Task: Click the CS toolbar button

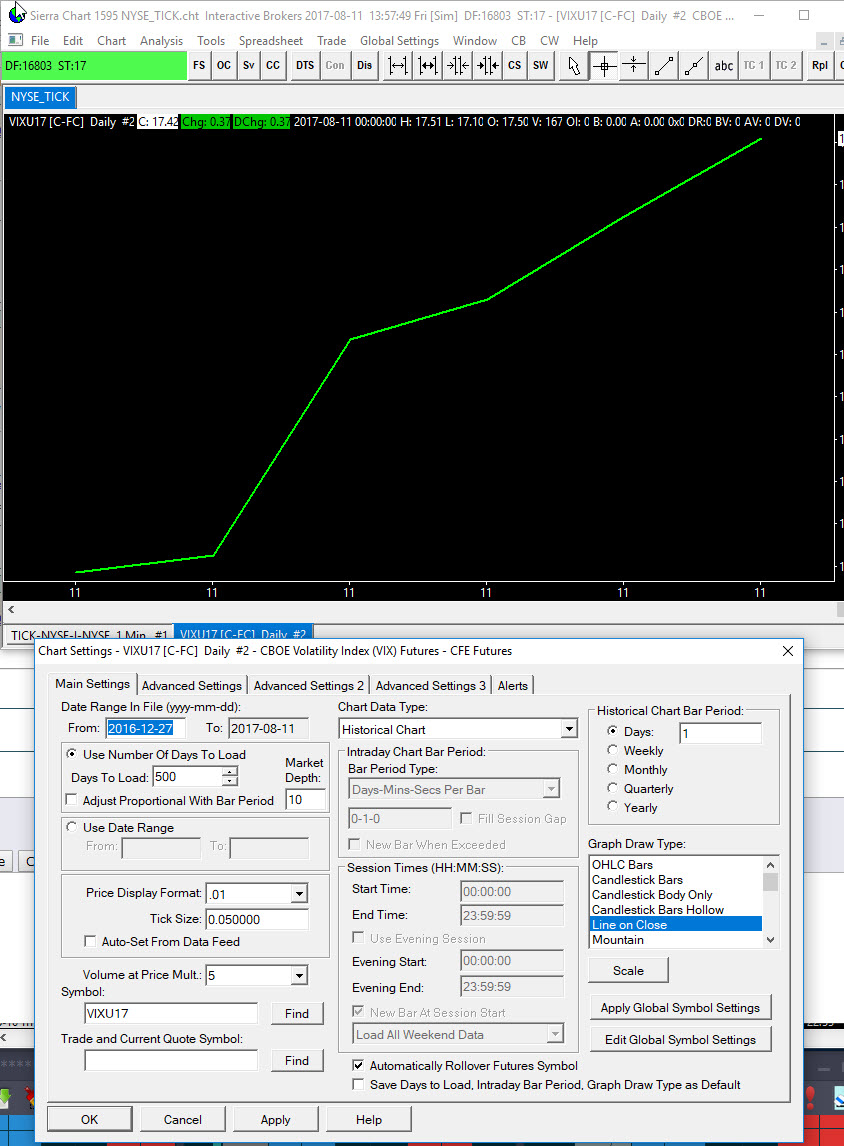Action: (514, 66)
